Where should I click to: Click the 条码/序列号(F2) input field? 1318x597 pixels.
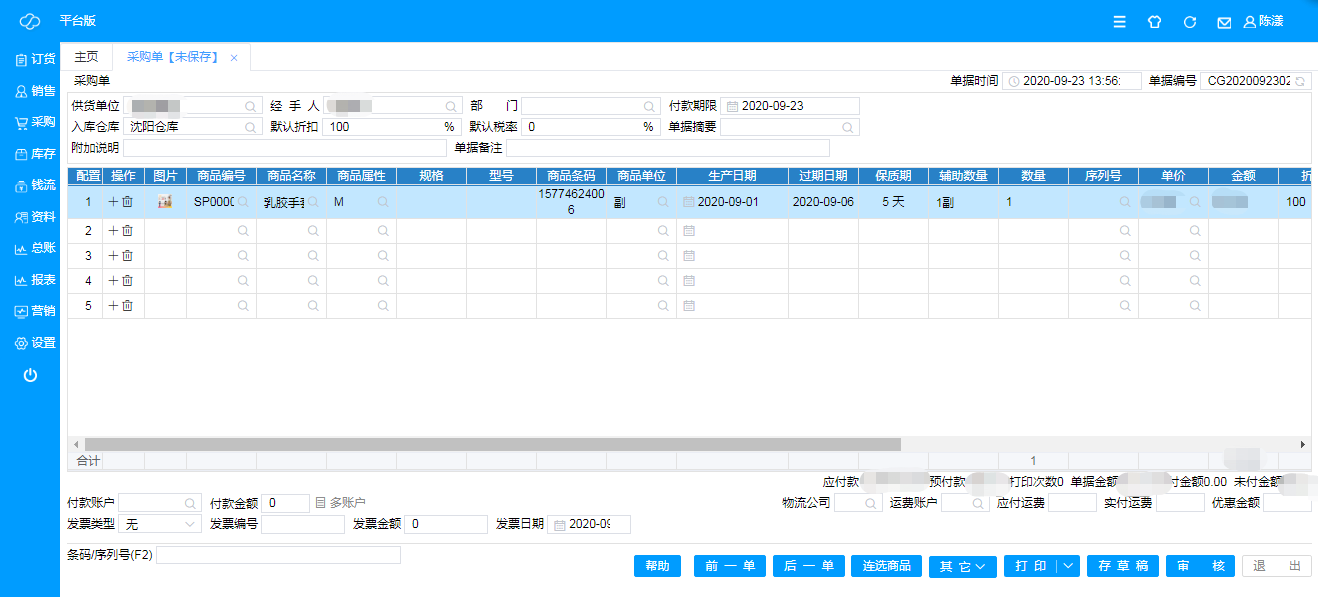pos(278,555)
